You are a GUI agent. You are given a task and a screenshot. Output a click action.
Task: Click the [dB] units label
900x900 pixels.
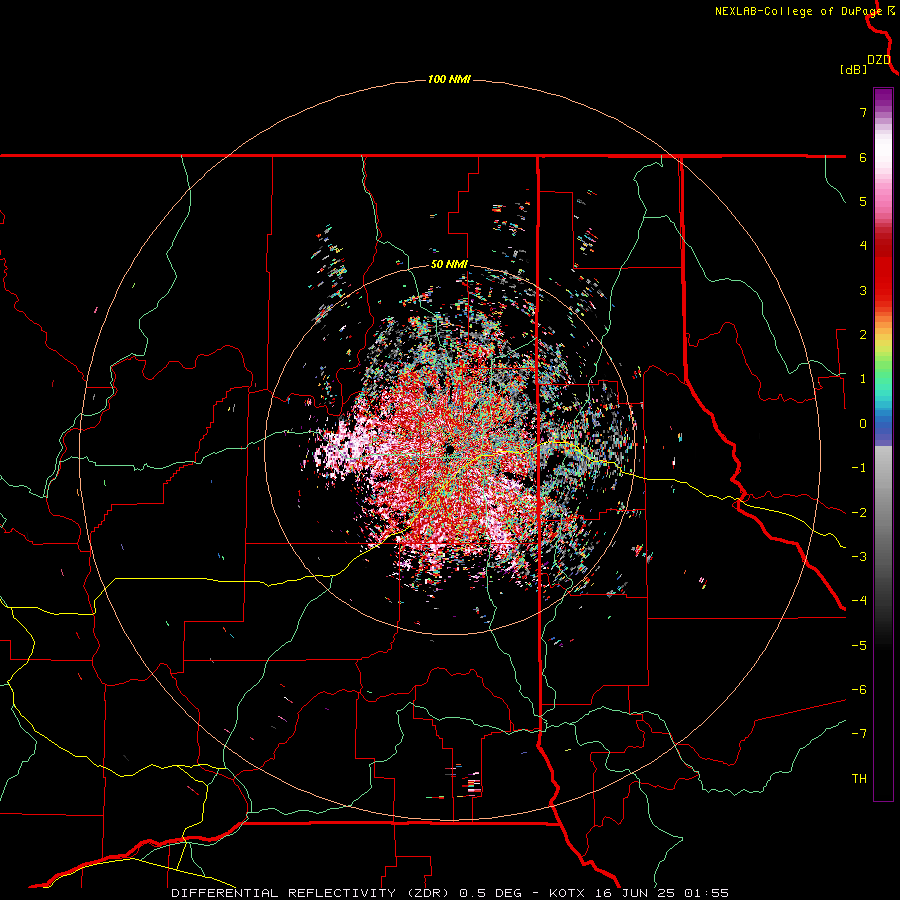(853, 70)
